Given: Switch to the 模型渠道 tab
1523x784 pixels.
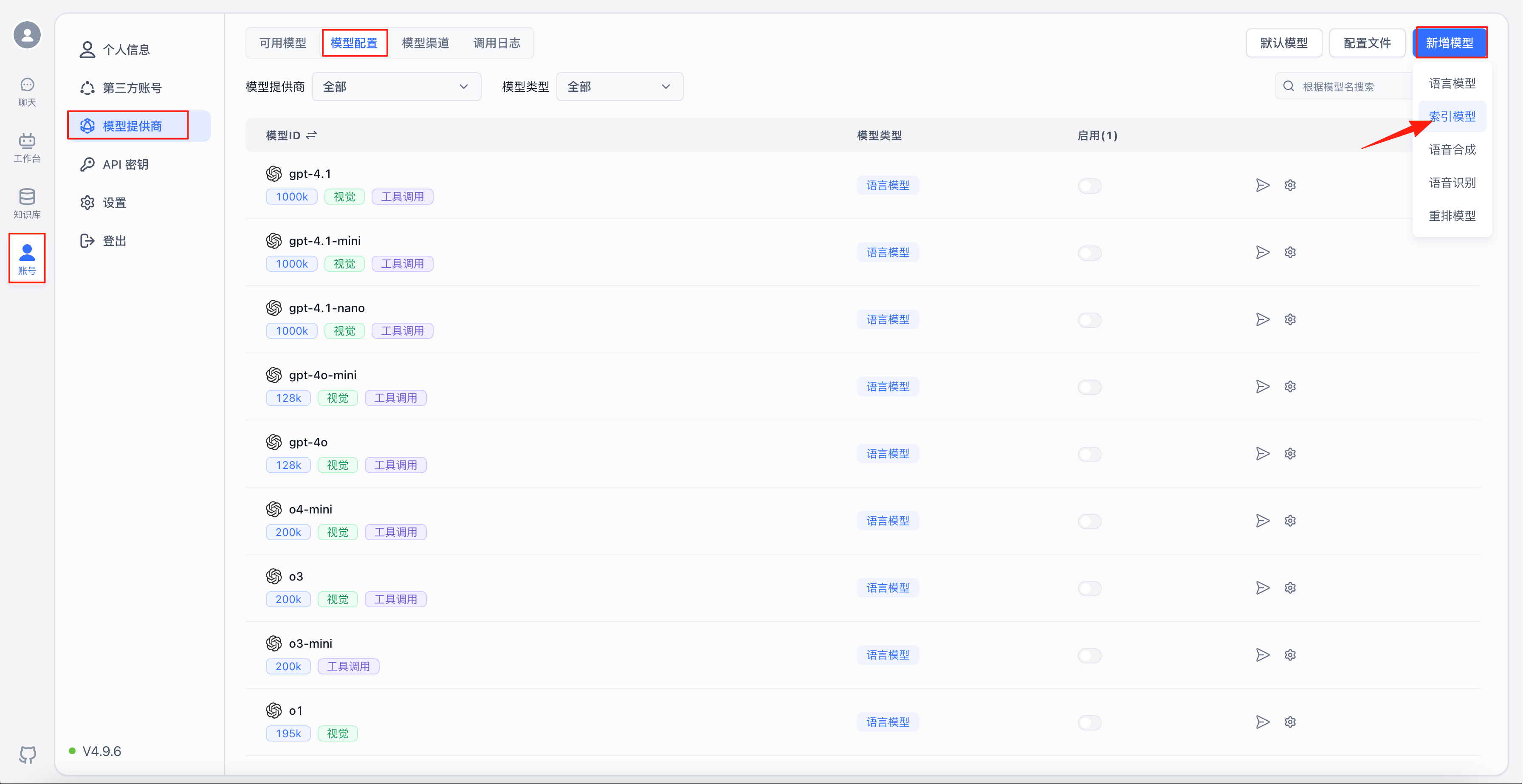Looking at the screenshot, I should pyautogui.click(x=425, y=43).
